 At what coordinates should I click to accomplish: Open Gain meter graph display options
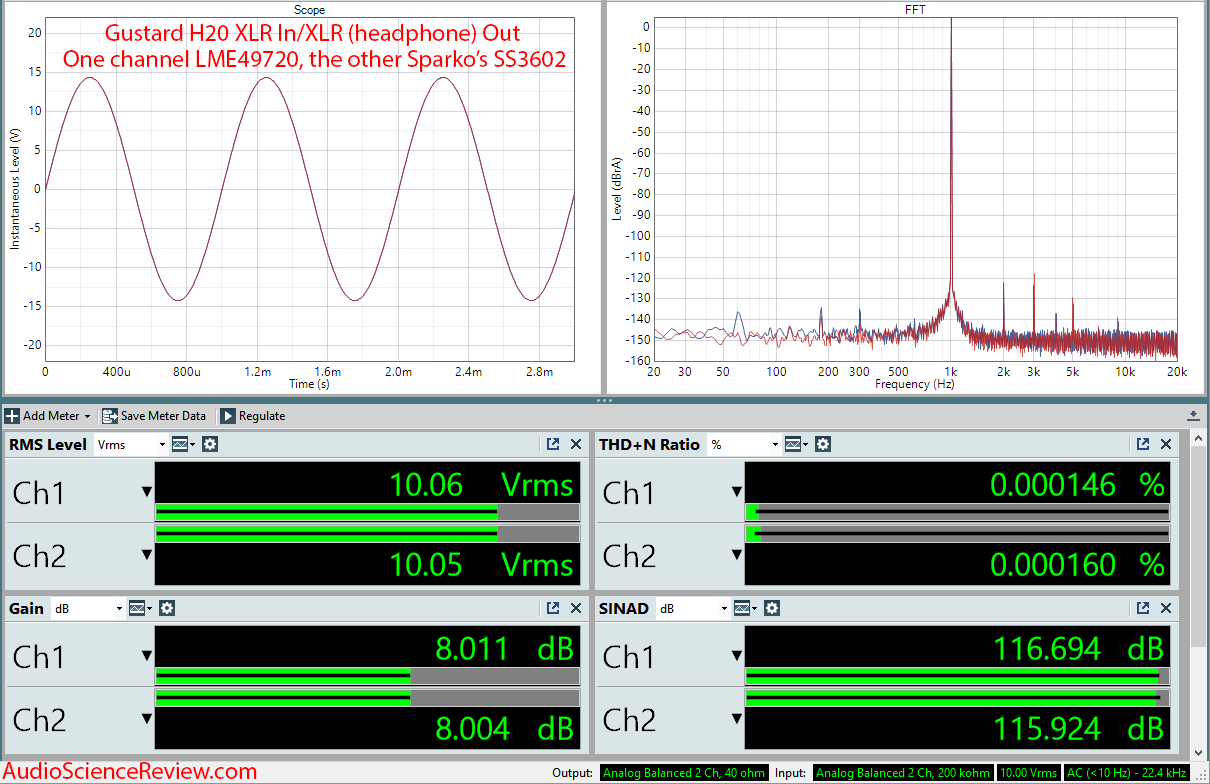click(141, 608)
